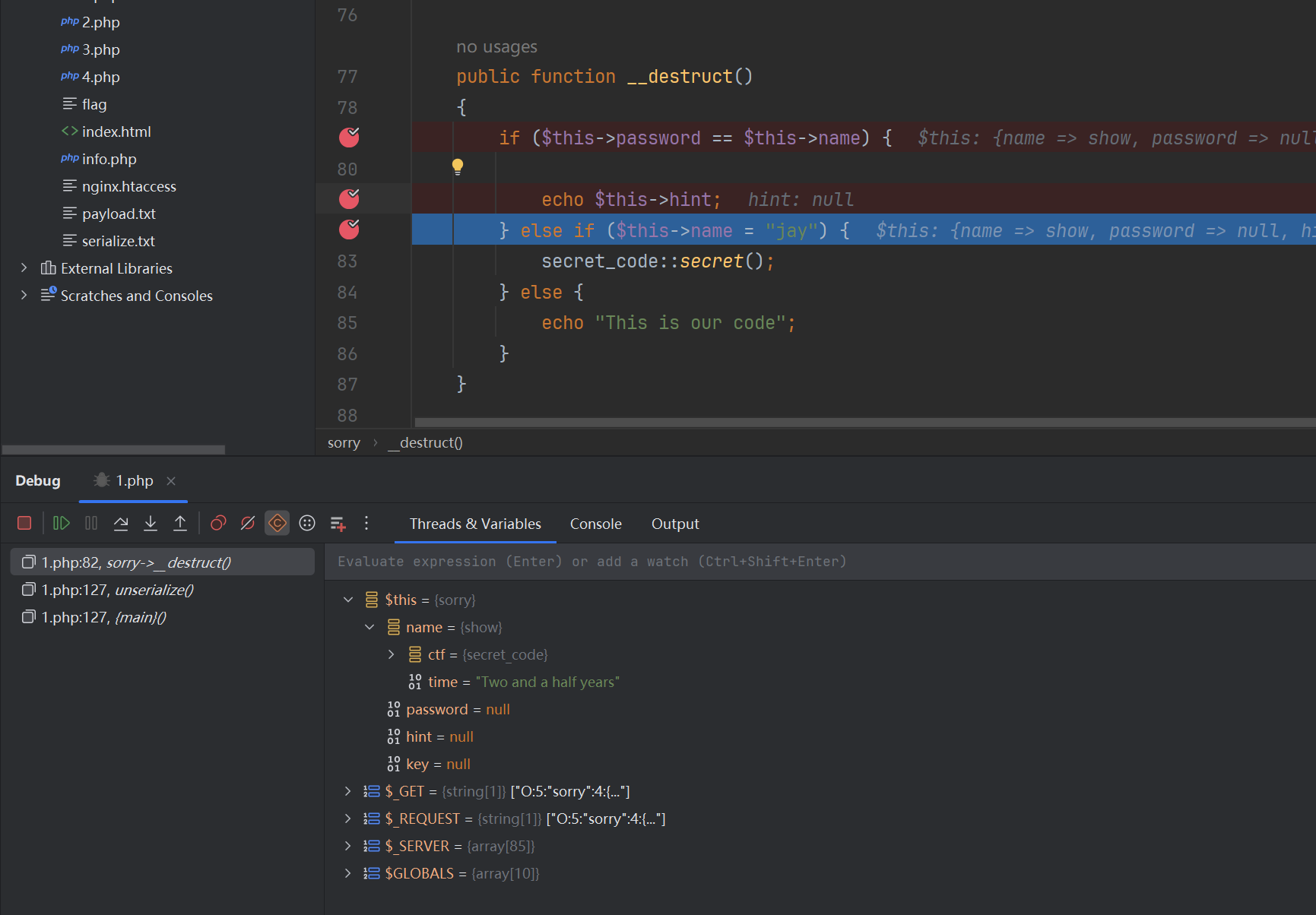Expand the External Libraries tree node

[24, 268]
